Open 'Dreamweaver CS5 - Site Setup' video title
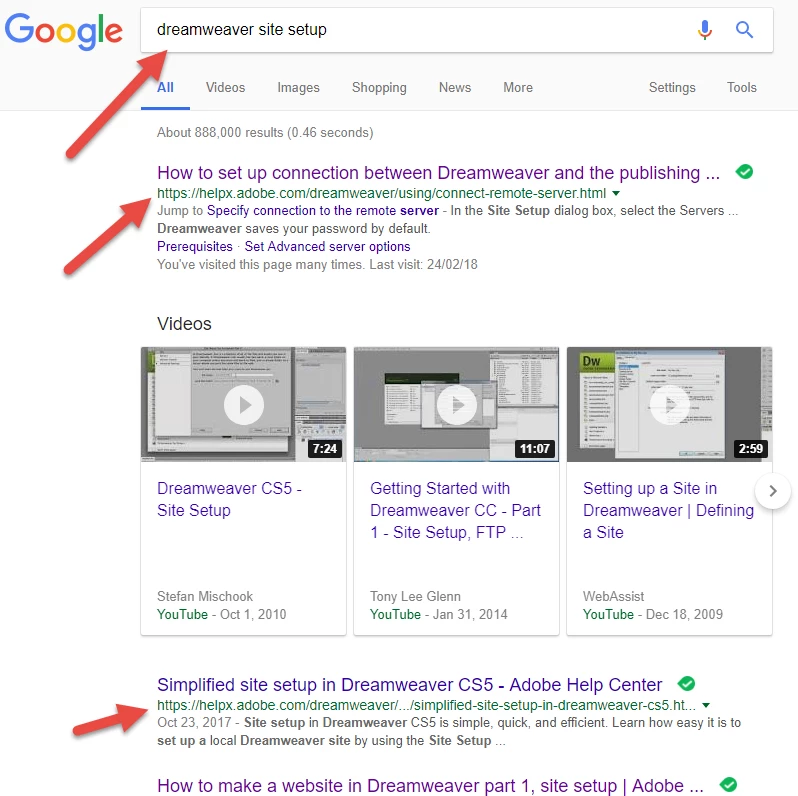Viewport: 798px width, 796px height. [x=229, y=499]
